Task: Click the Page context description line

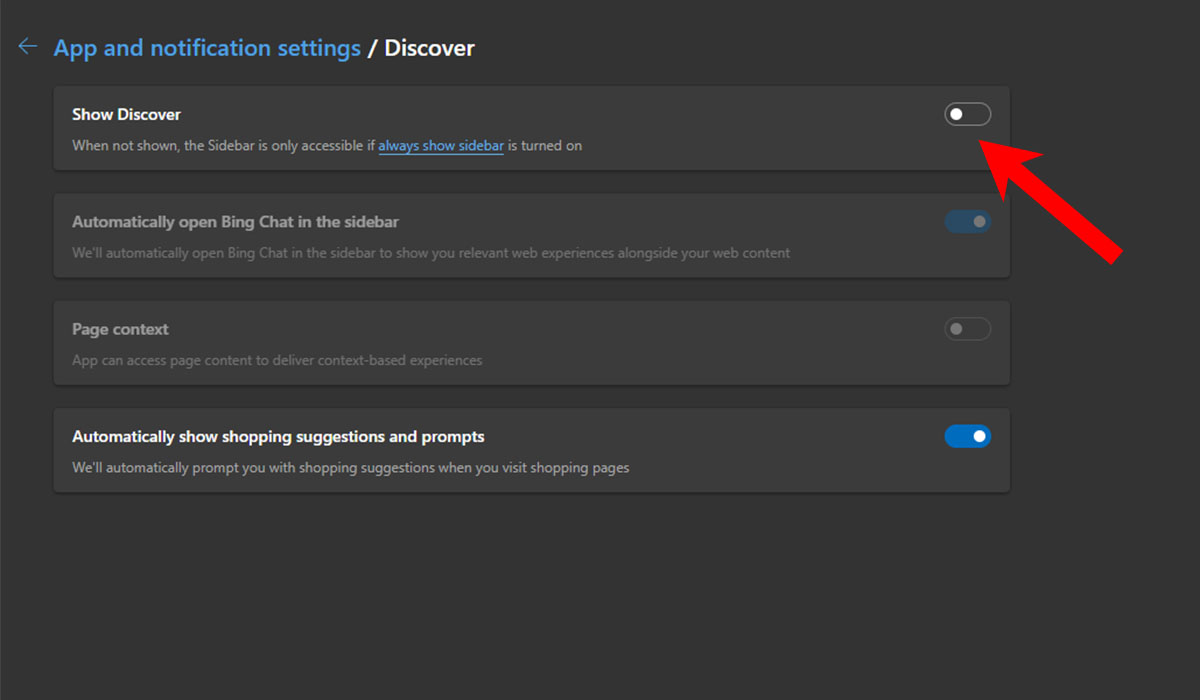Action: coord(276,360)
